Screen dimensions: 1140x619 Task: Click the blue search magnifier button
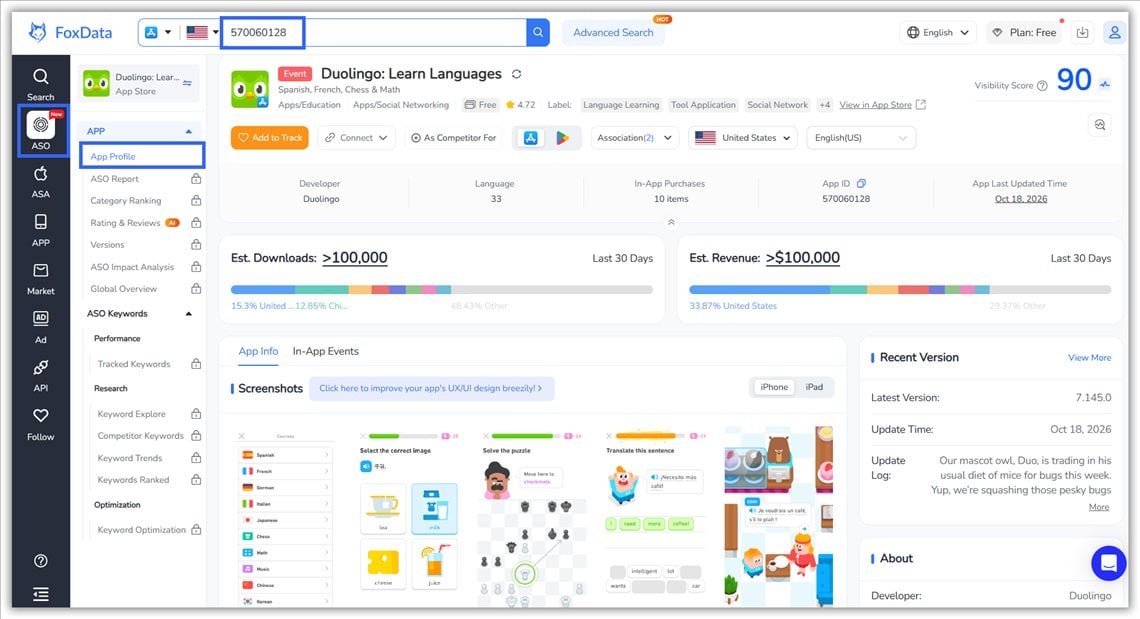pos(538,32)
